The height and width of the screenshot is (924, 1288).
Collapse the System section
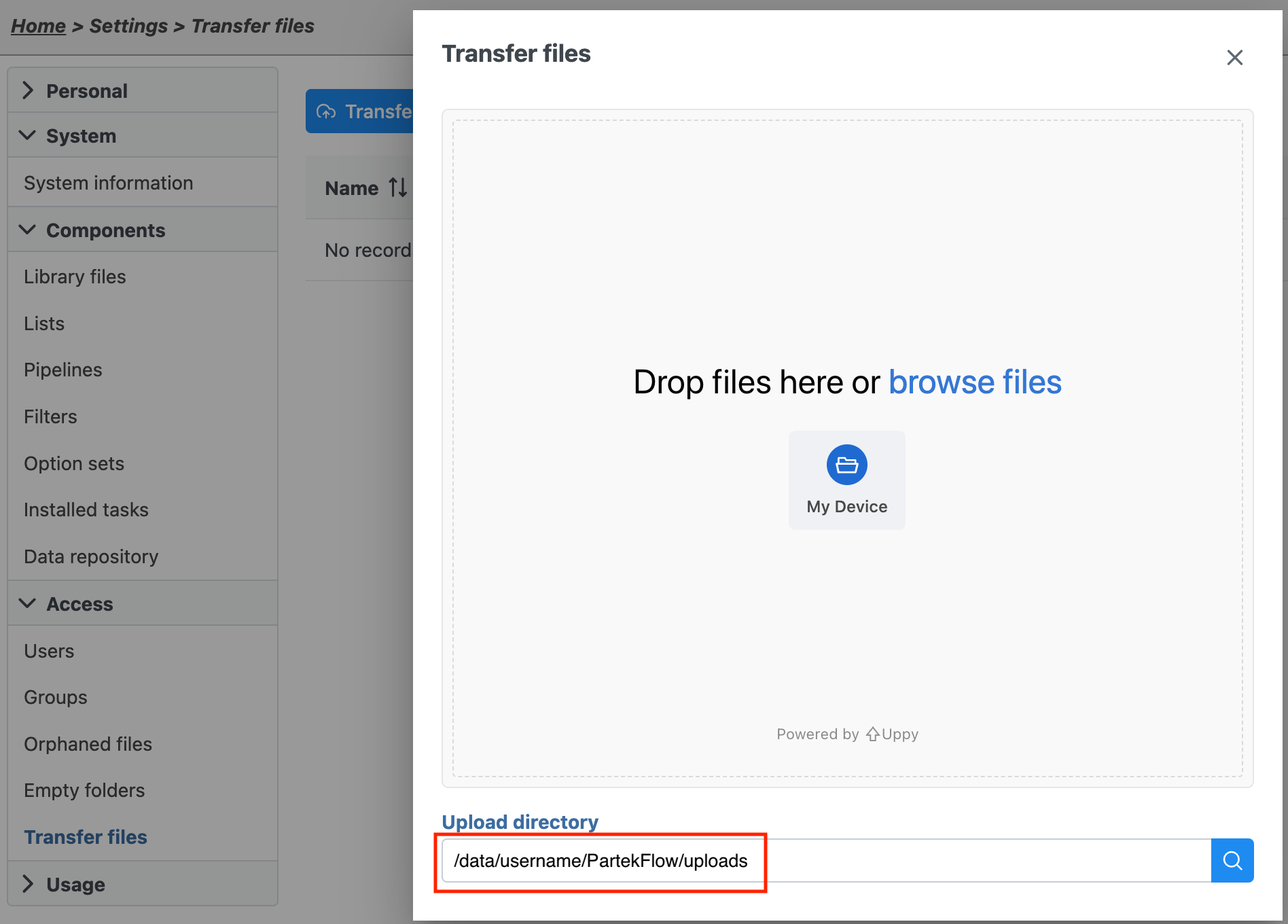tap(28, 136)
